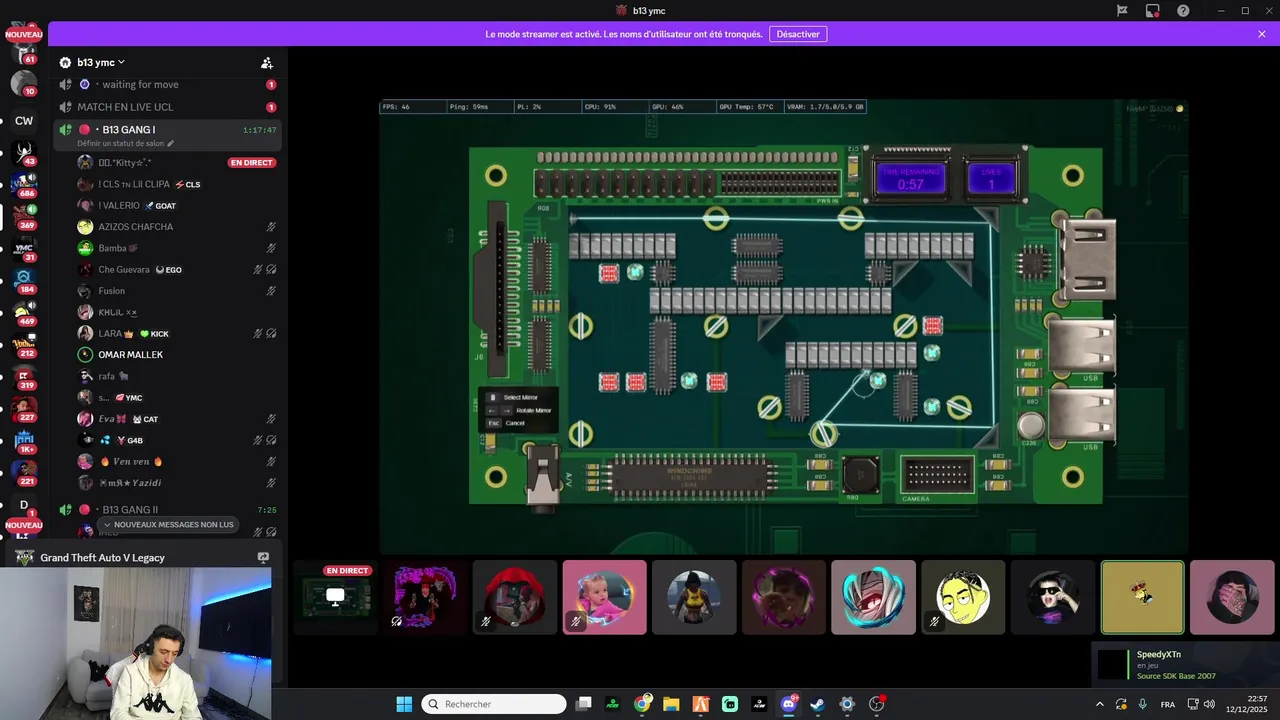The image size is (1280, 720).
Task: Open server icon with 686 badge
Action: [x=24, y=184]
